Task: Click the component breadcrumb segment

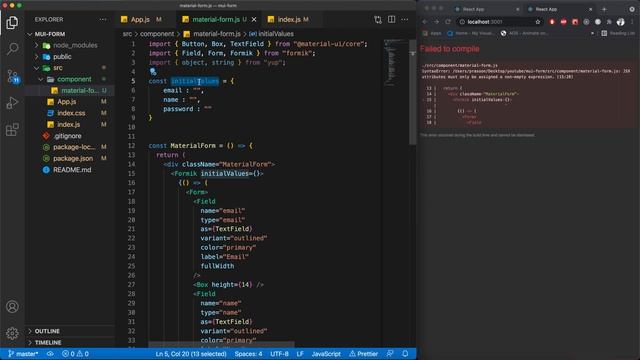Action: pos(157,34)
